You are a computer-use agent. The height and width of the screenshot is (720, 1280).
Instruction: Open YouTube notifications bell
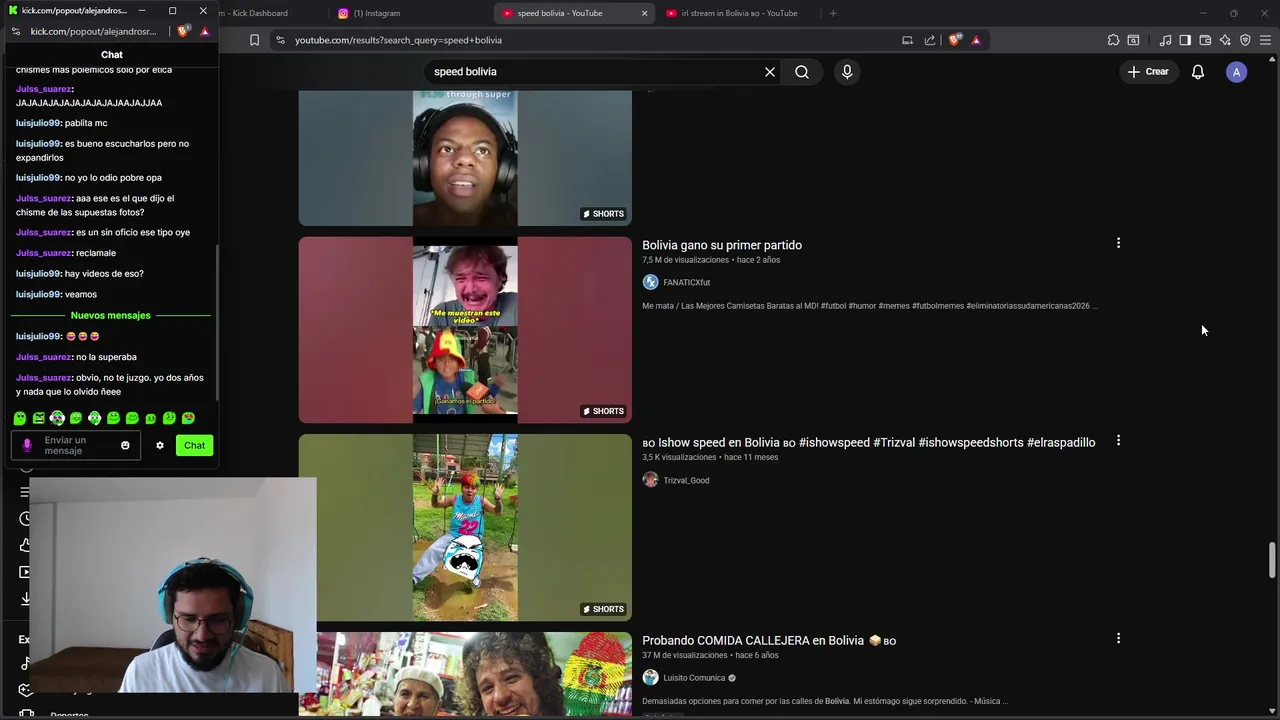click(1198, 72)
